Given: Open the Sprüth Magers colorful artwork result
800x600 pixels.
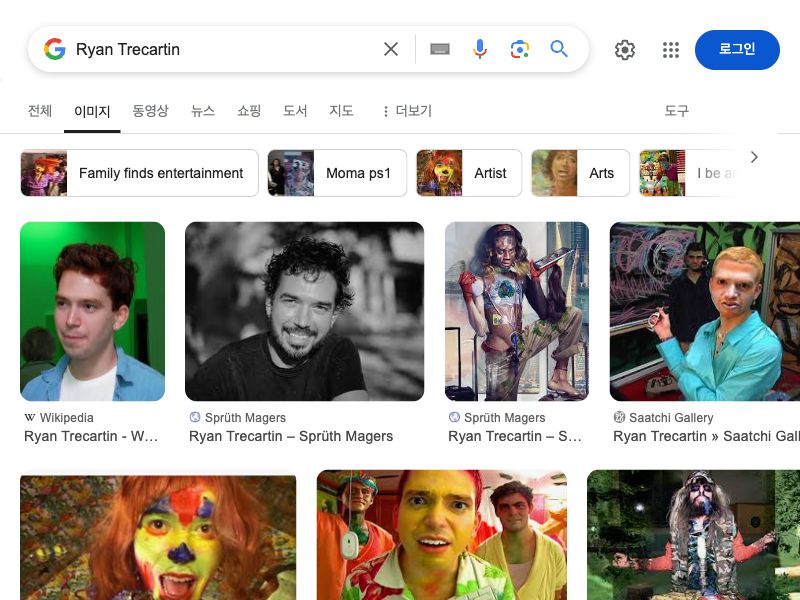Looking at the screenshot, I should 517,311.
